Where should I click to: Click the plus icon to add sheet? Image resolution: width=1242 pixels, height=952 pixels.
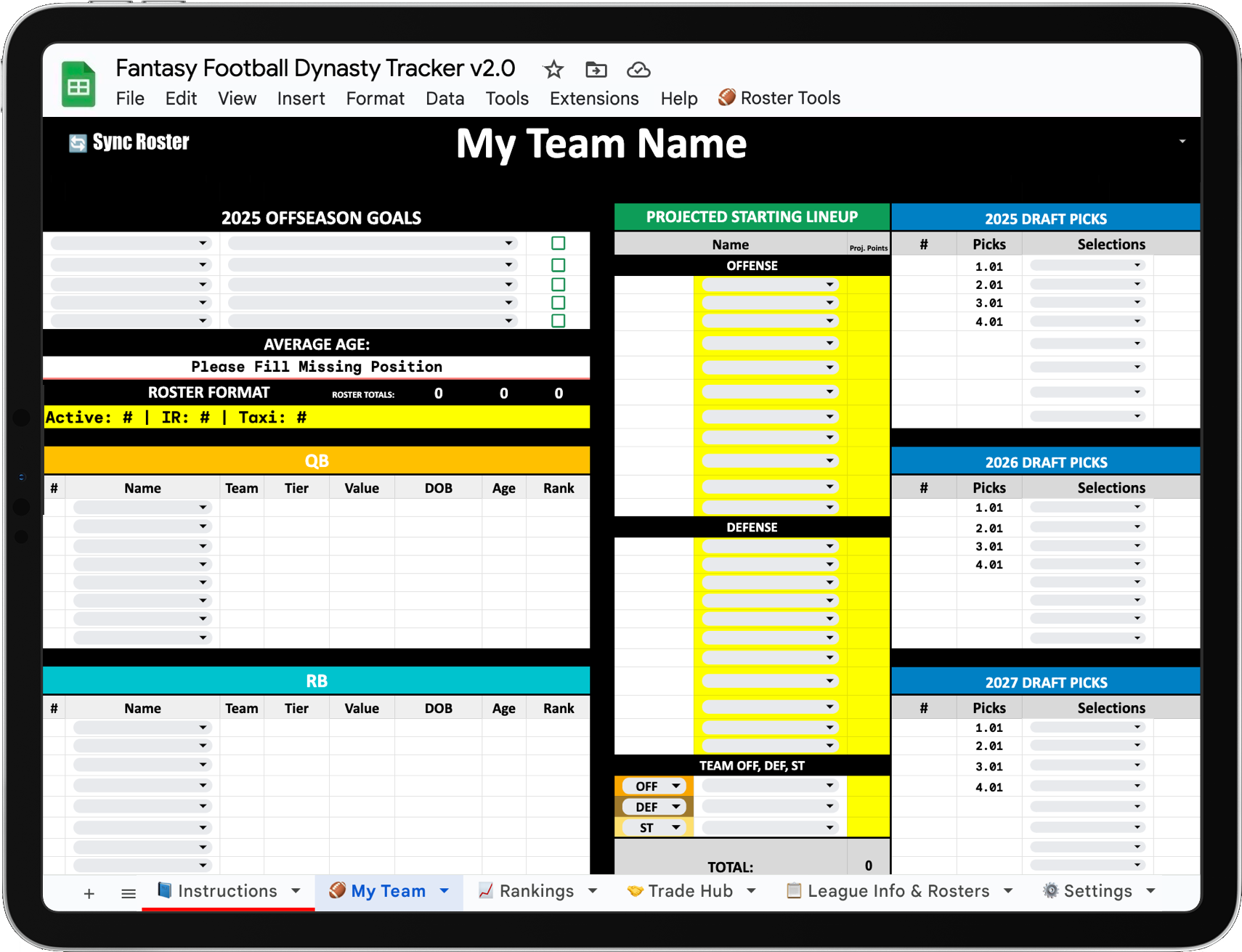pos(89,893)
